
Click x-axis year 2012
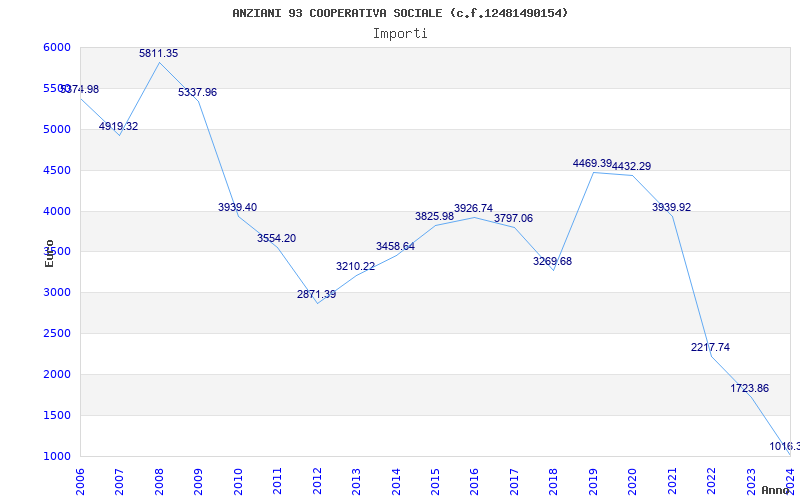tap(317, 482)
